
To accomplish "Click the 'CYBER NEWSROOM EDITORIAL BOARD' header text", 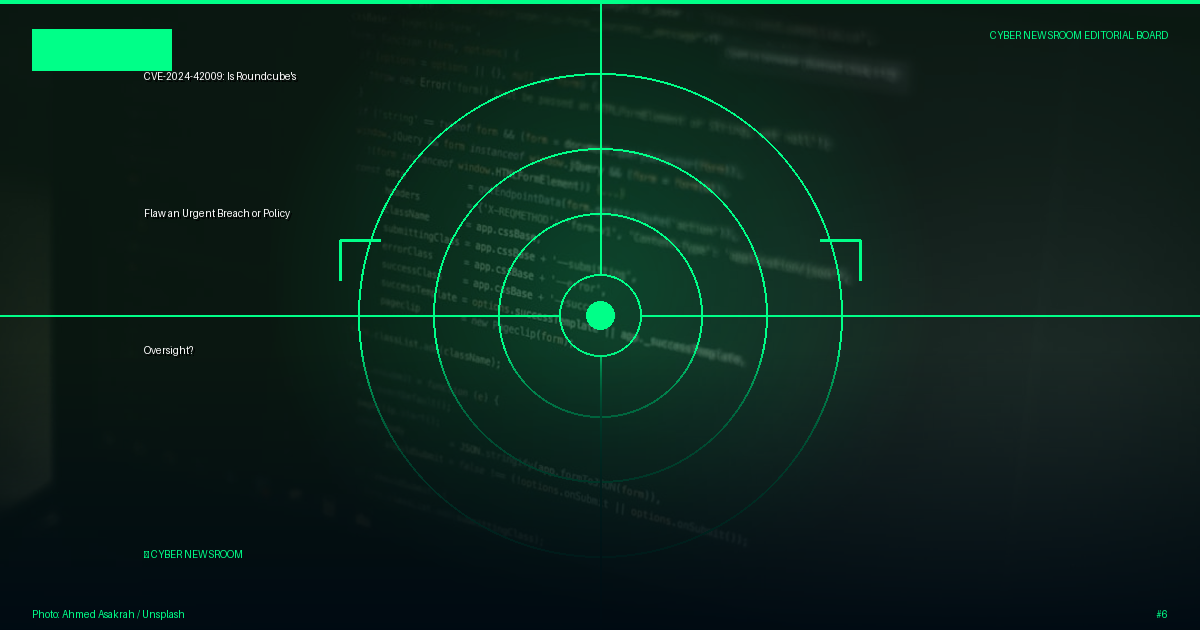I will pos(1078,35).
